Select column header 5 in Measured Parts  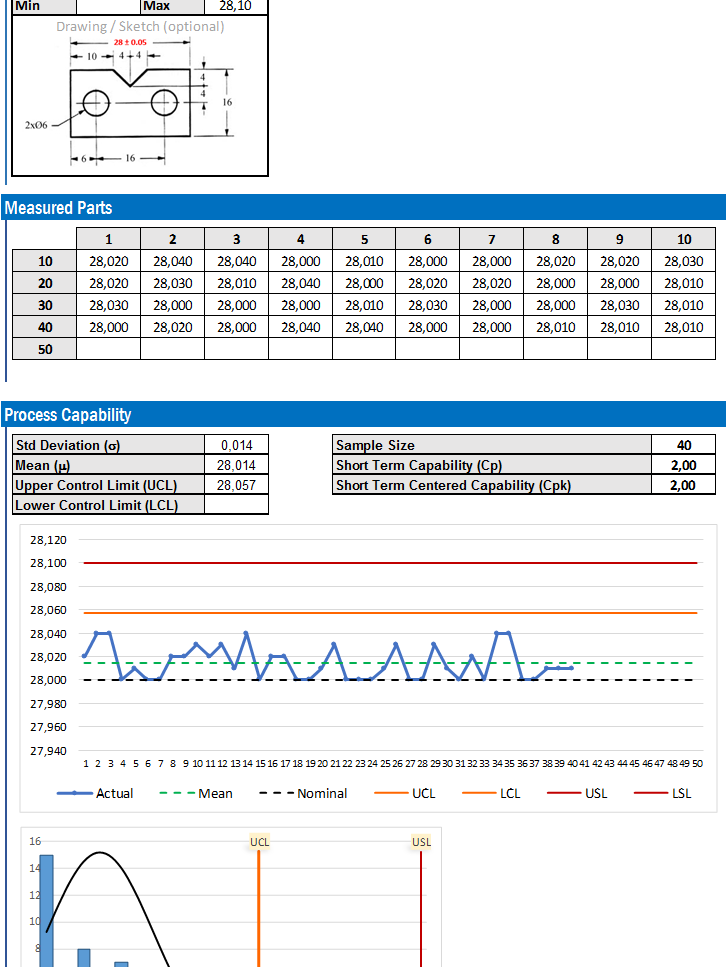pyautogui.click(x=364, y=239)
